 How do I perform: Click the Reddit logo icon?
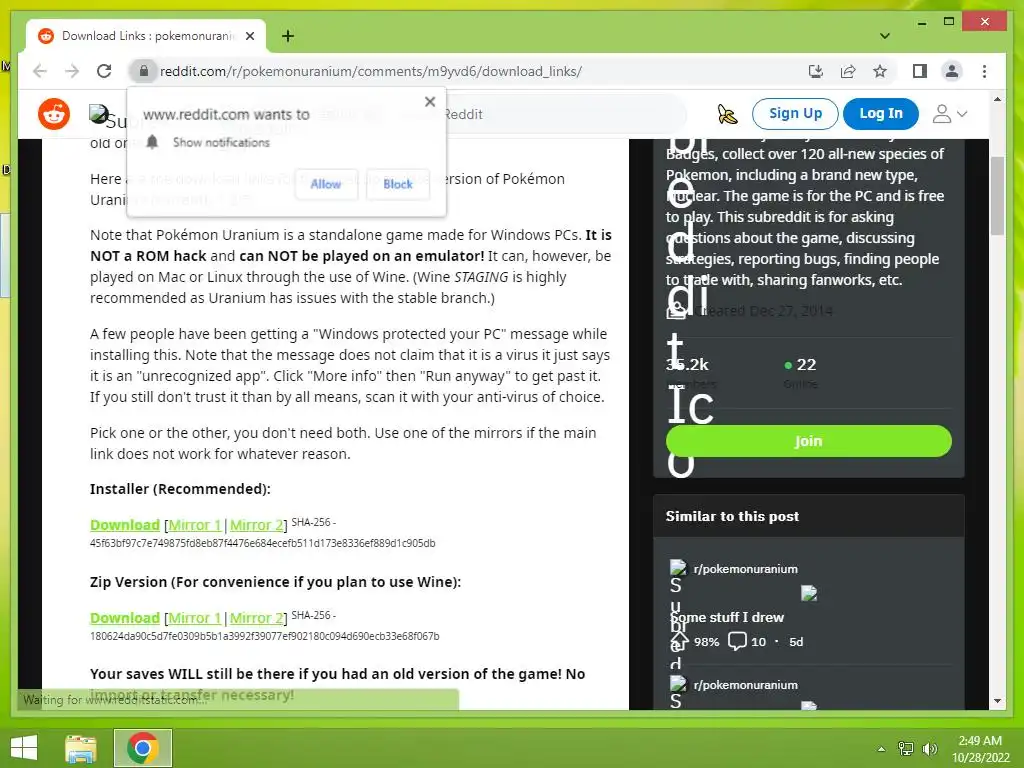[54, 114]
